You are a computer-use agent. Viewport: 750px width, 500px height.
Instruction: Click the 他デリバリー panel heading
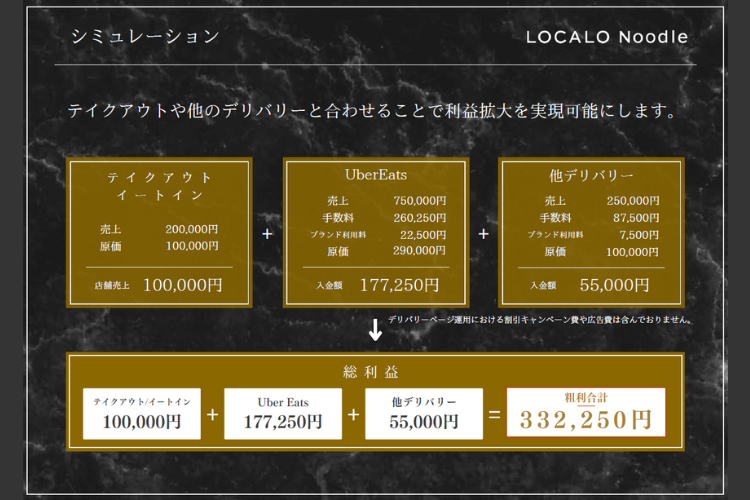591,174
